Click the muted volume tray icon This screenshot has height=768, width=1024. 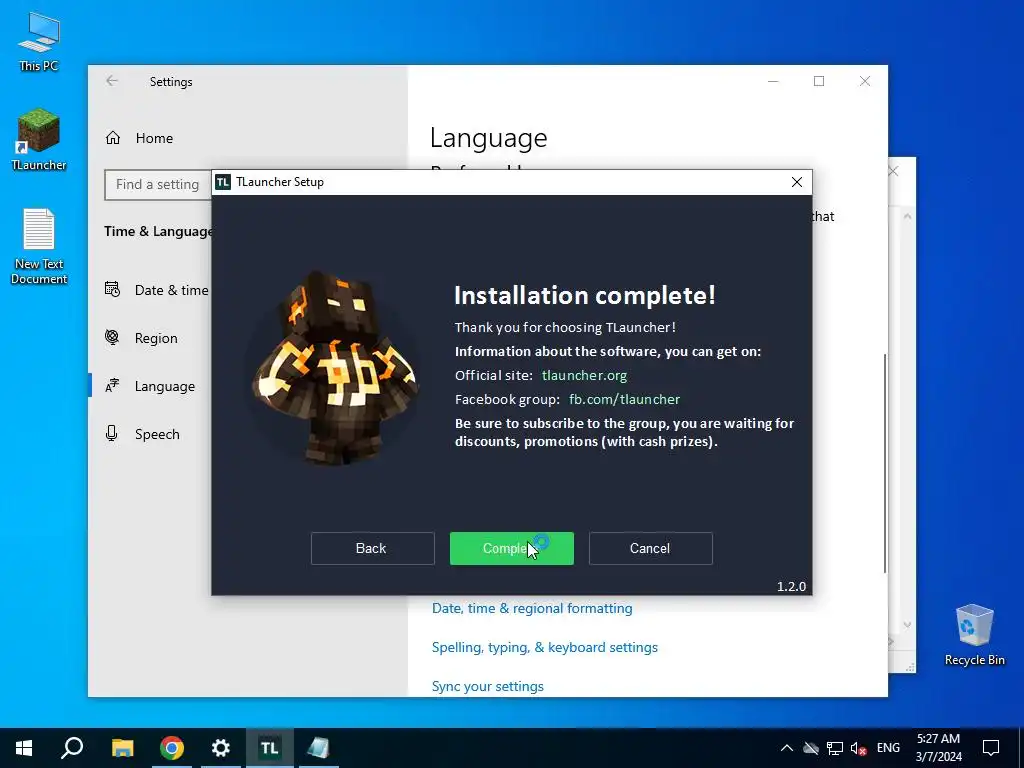click(x=859, y=748)
